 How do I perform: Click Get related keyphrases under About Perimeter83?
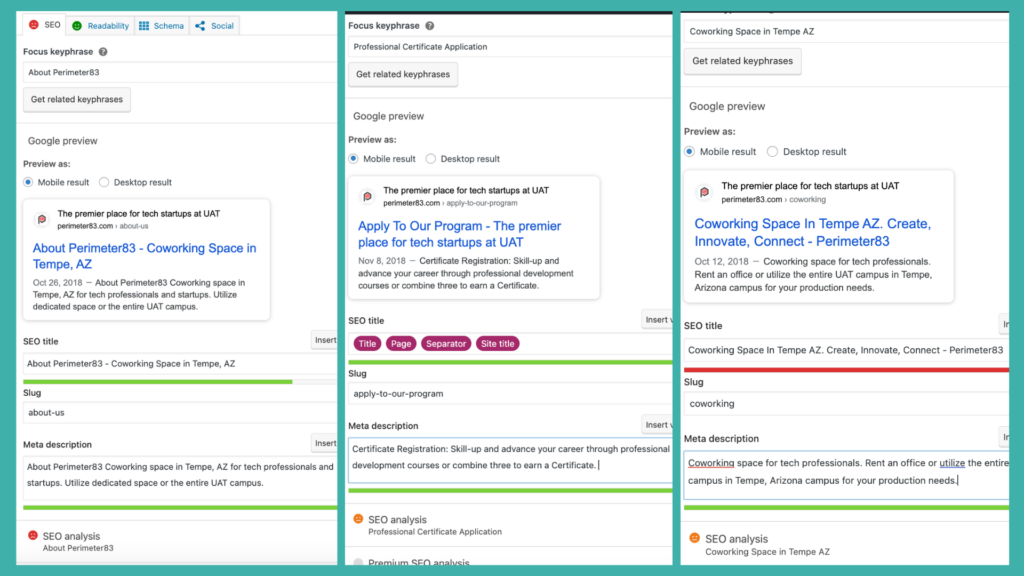coord(77,99)
